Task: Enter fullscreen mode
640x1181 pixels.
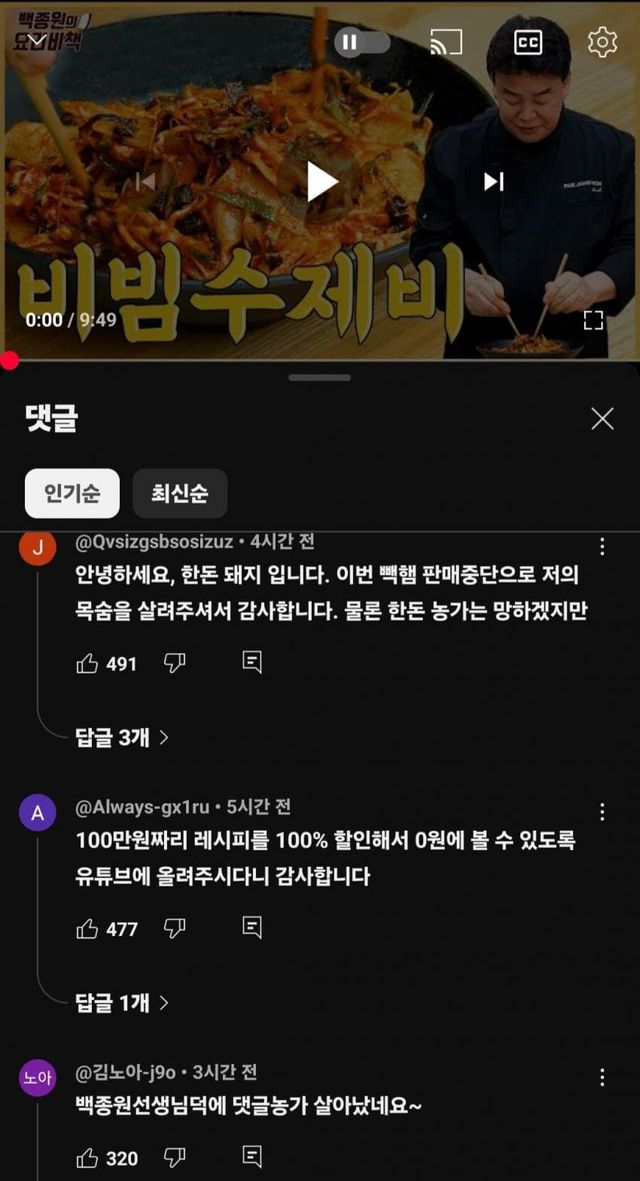Action: tap(593, 320)
